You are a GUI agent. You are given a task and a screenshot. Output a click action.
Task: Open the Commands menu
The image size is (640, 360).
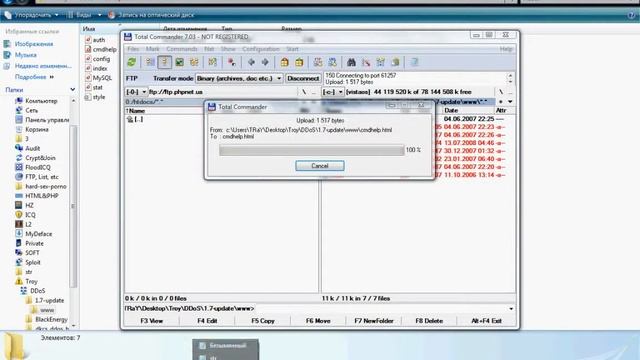pyautogui.click(x=182, y=49)
